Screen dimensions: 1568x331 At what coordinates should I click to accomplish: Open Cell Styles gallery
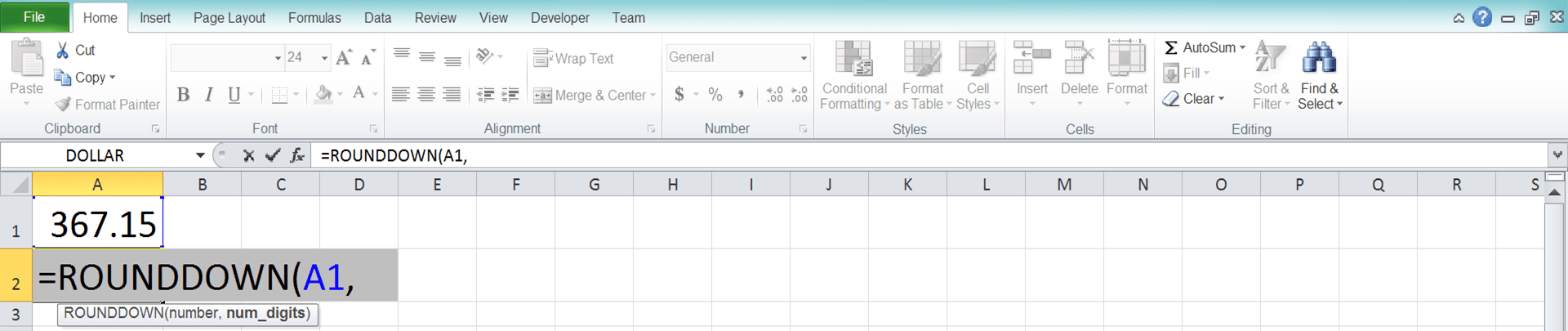[978, 75]
